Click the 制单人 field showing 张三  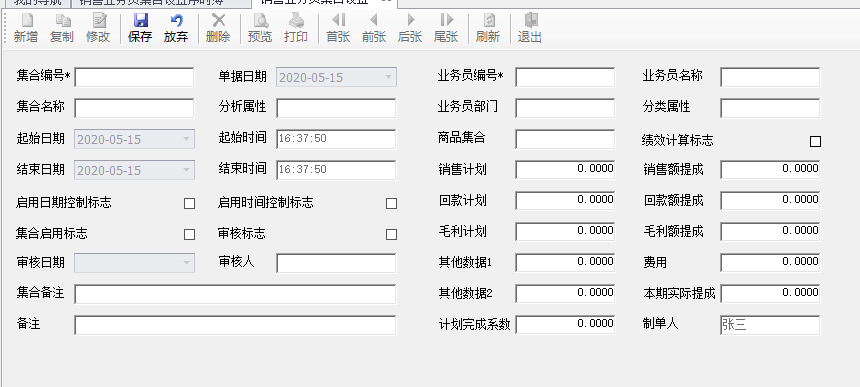click(x=770, y=325)
